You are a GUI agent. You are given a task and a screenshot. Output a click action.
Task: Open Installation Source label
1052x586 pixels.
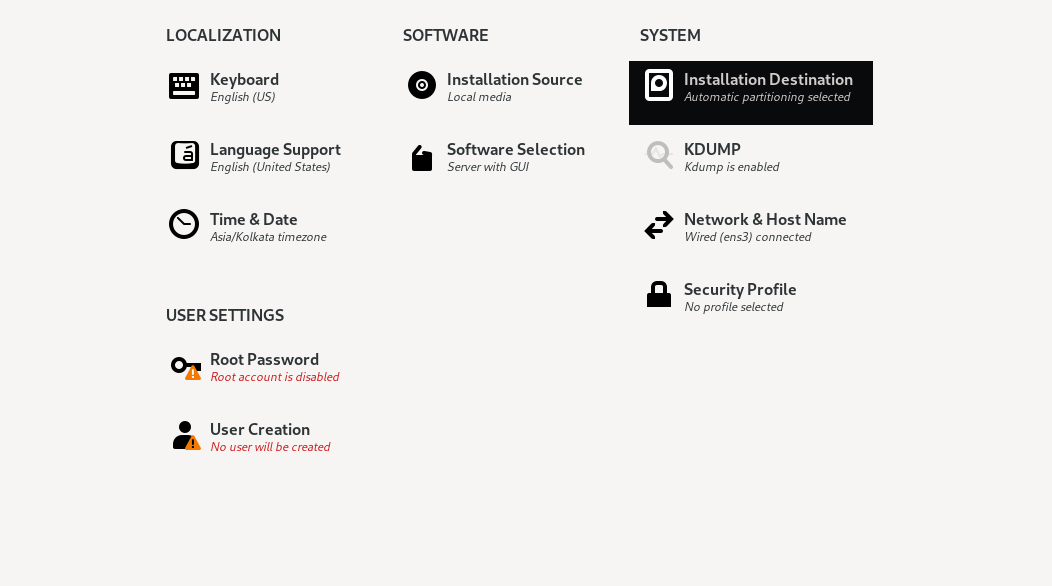pos(514,79)
